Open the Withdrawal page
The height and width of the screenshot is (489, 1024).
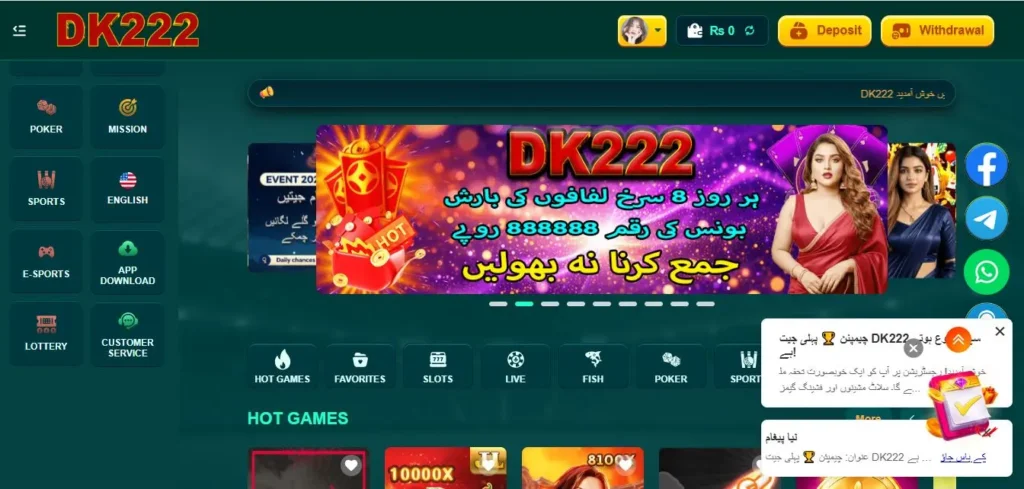[x=937, y=31]
